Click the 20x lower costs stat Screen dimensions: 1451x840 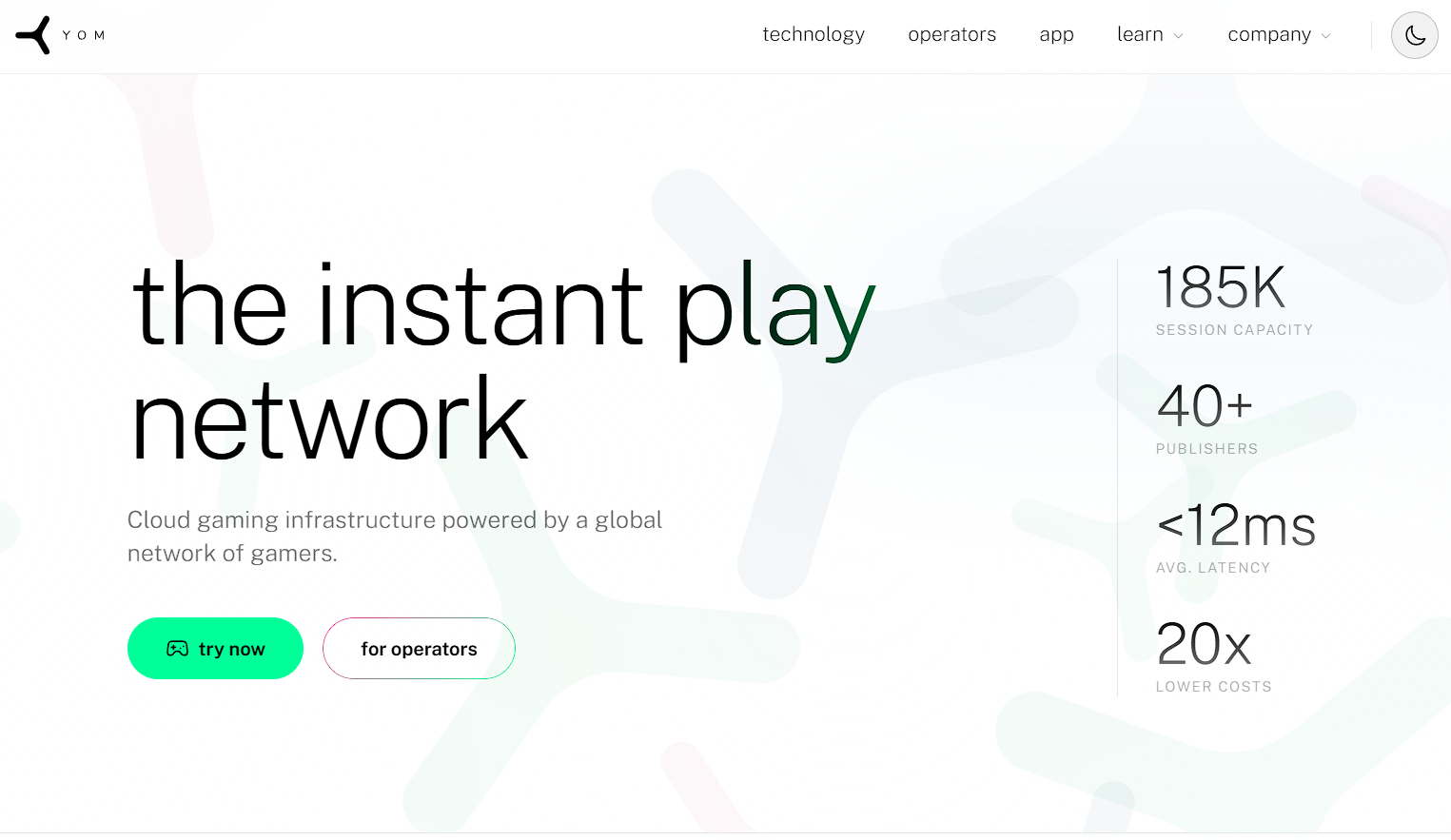pyautogui.click(x=1204, y=644)
